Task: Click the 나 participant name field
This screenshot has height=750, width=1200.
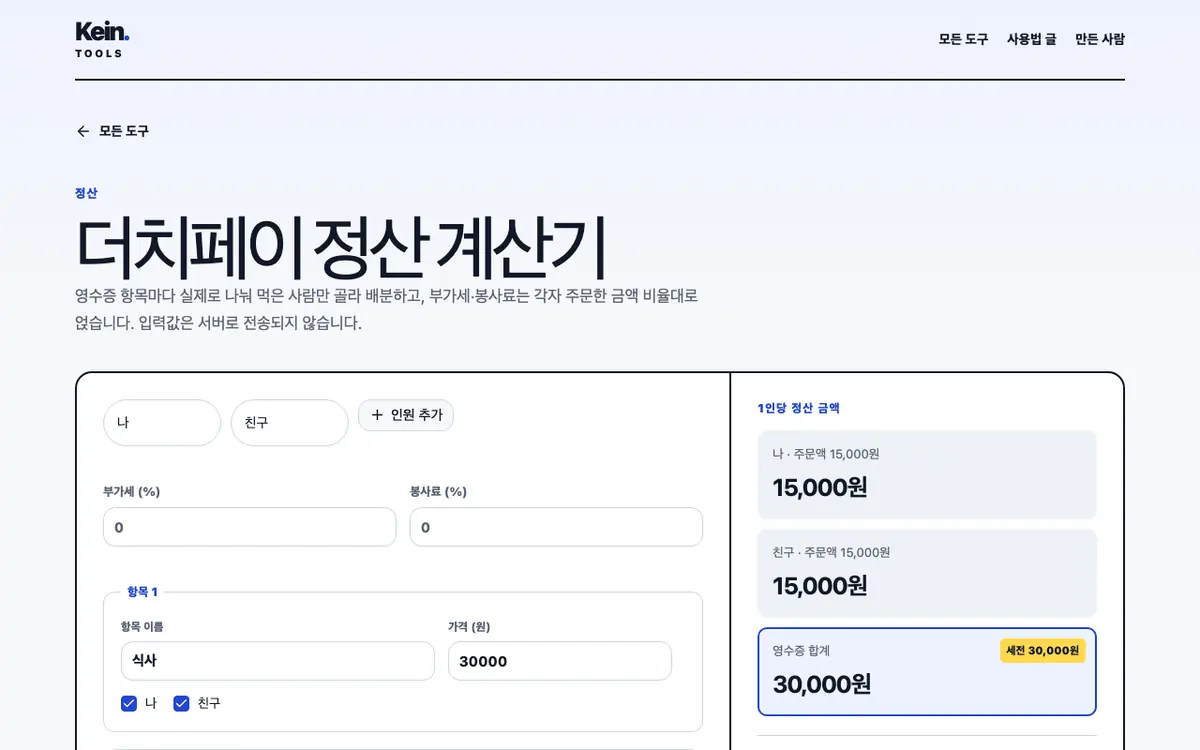Action: click(x=162, y=423)
